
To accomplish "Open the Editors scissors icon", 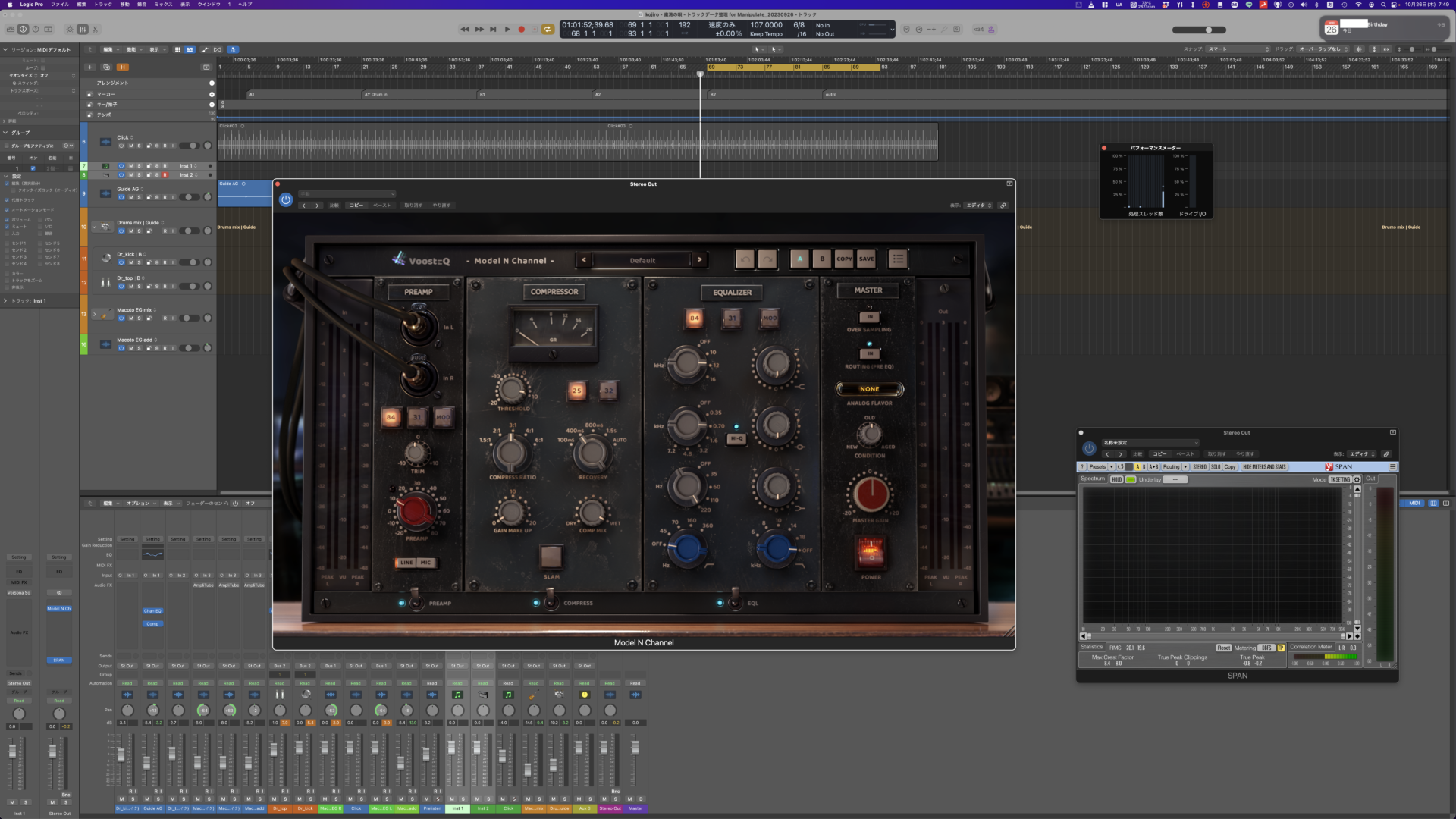I will 96,29.
